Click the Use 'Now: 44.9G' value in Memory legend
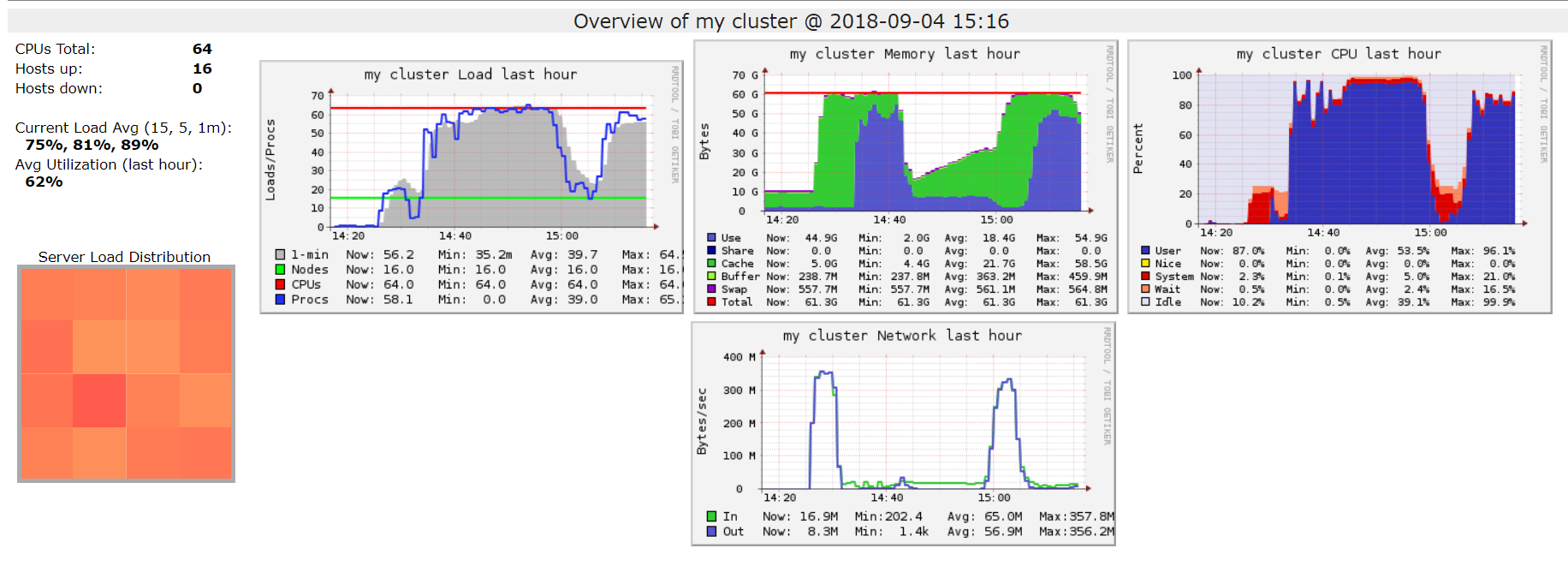 point(802,238)
